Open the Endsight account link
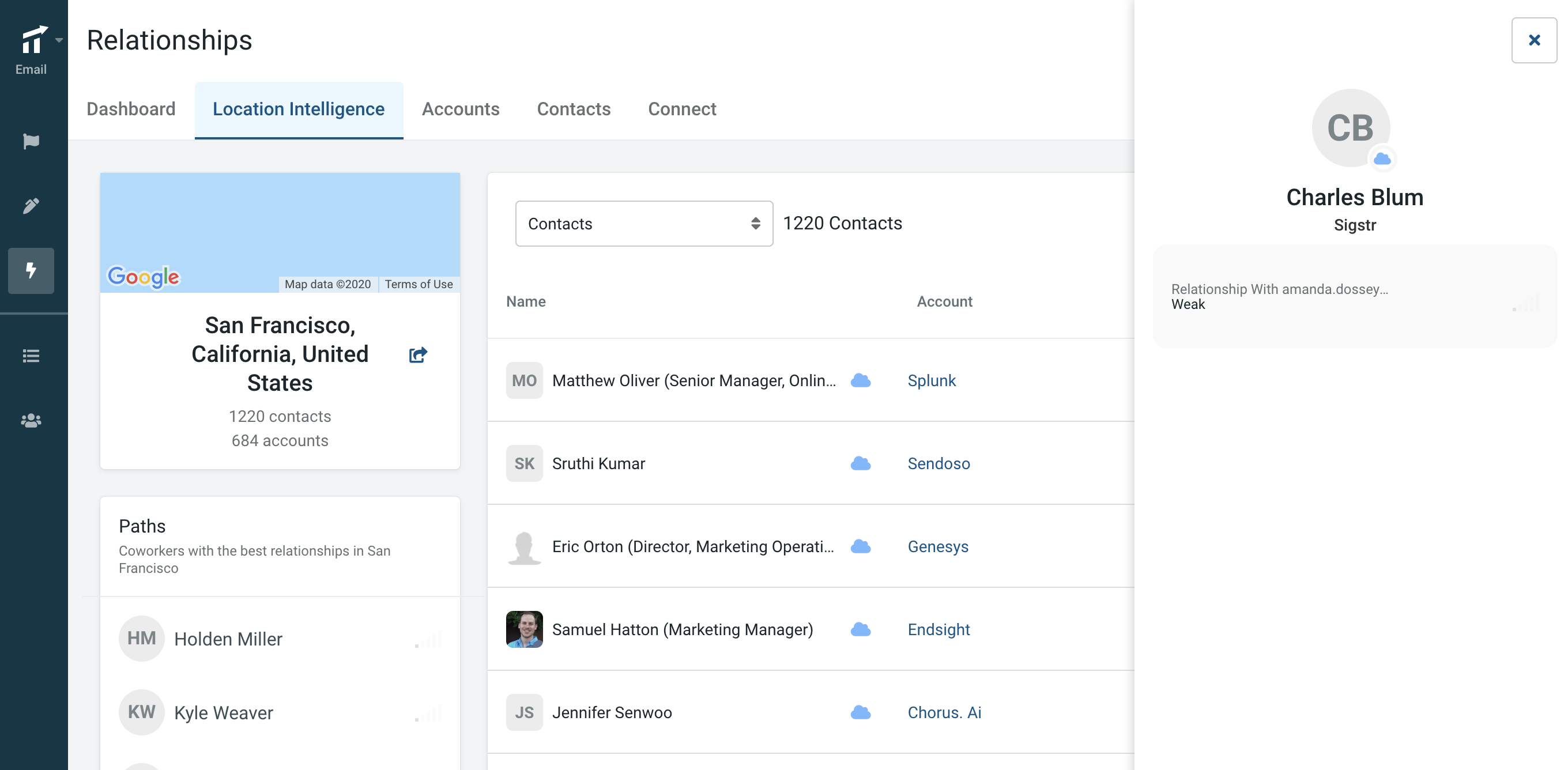Viewport: 1568px width, 770px height. coord(938,629)
